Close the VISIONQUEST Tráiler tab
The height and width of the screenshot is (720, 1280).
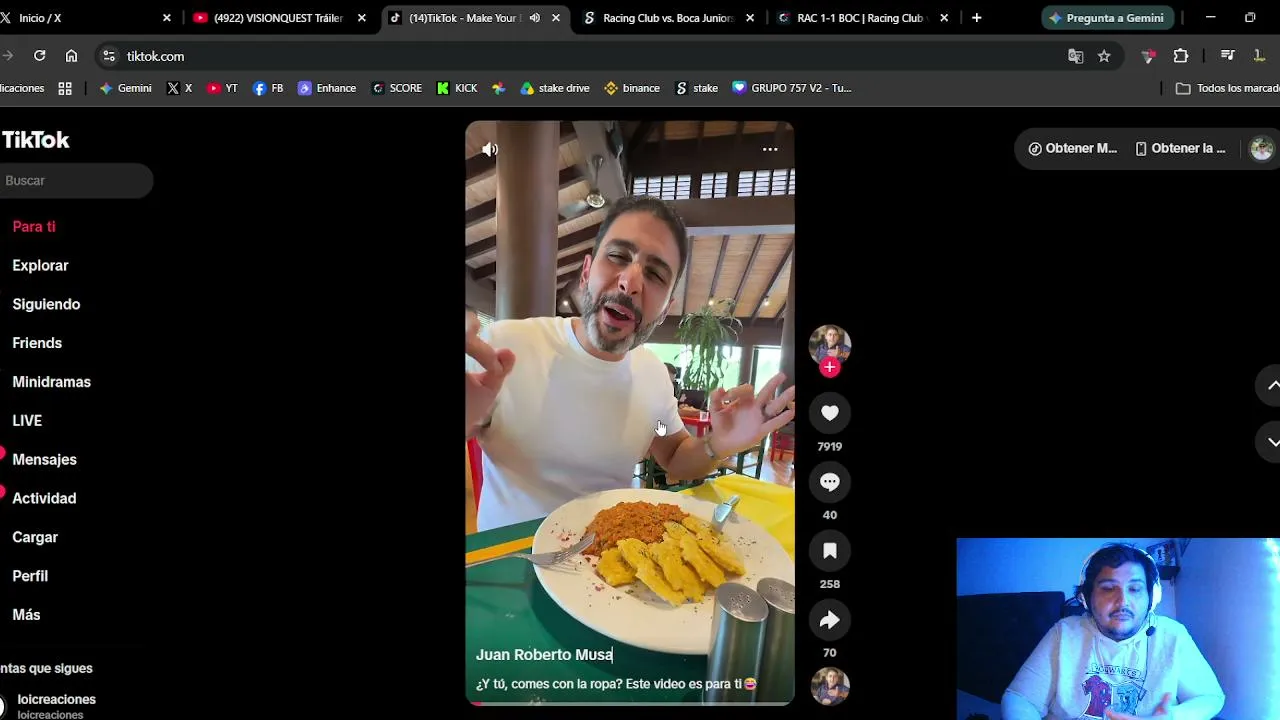click(362, 18)
